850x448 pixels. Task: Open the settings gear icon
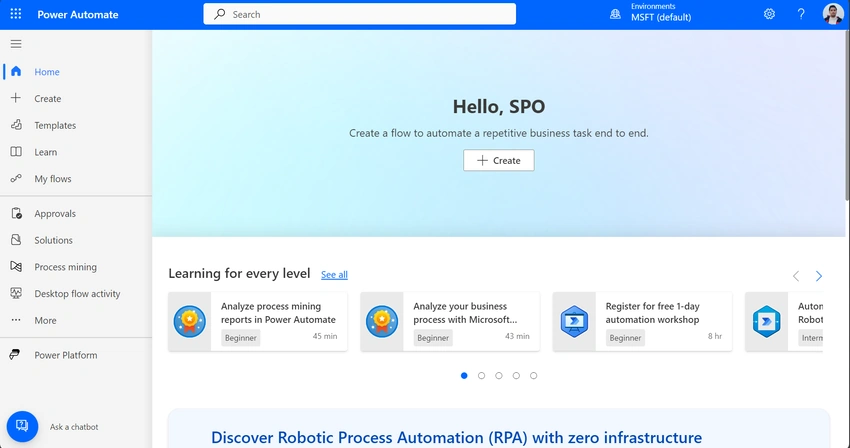769,14
